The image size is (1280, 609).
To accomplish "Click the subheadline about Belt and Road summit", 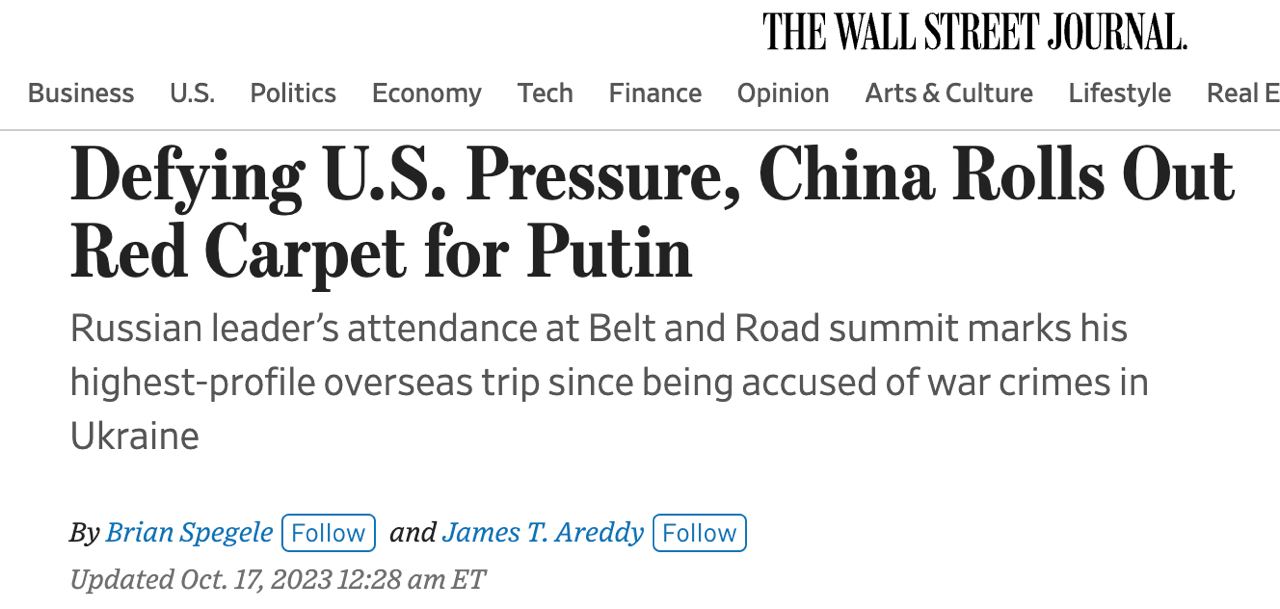I will [608, 382].
